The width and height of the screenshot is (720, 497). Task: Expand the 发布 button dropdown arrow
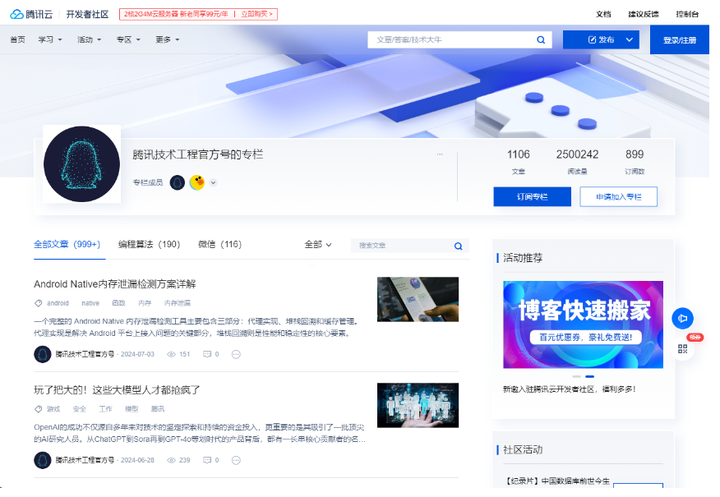630,40
